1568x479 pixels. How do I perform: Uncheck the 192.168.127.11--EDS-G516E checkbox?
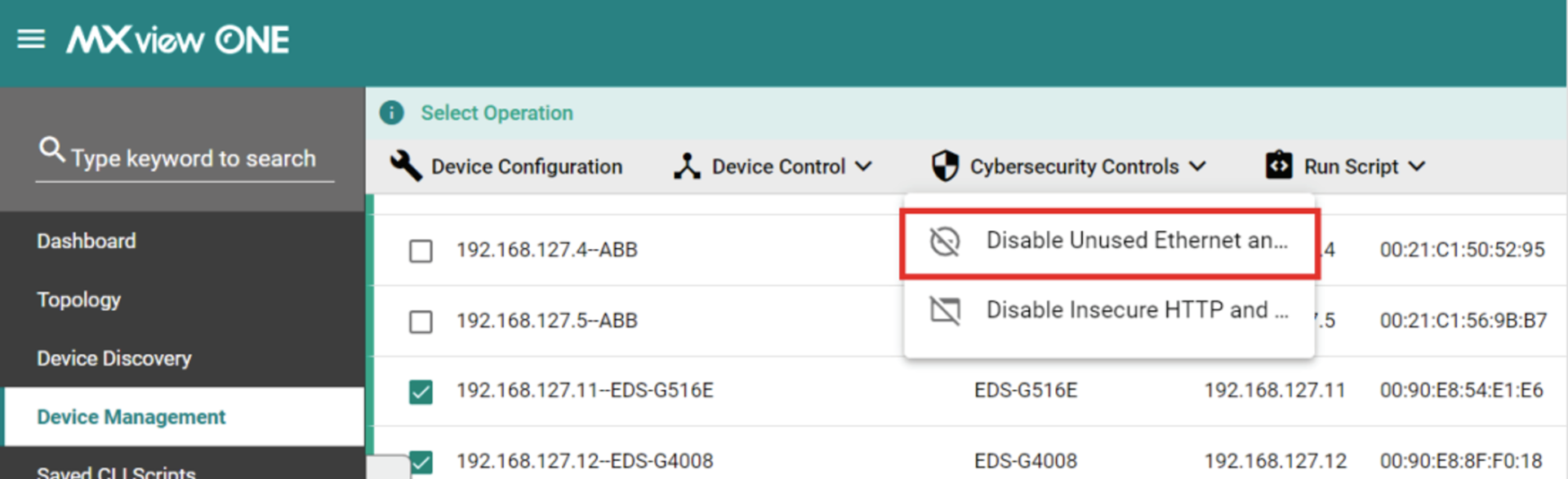pyautogui.click(x=421, y=393)
